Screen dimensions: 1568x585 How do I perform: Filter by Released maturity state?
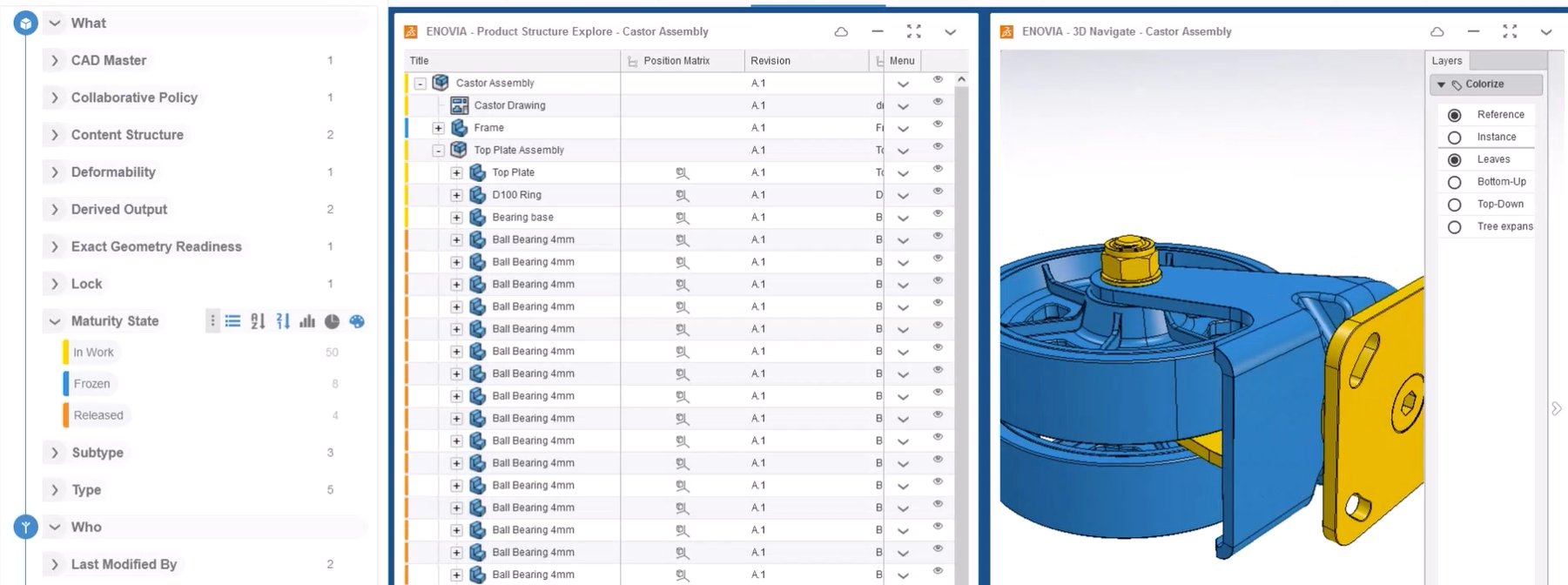point(98,415)
